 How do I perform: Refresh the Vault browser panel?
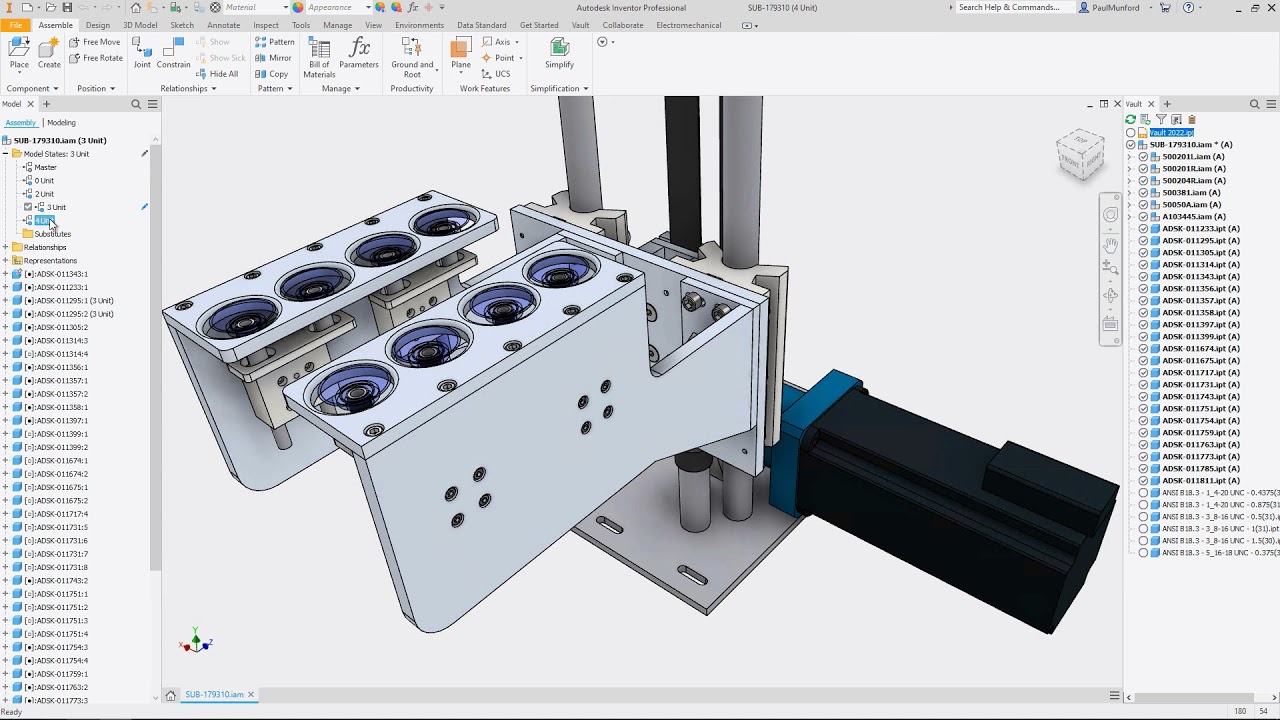[x=1131, y=120]
